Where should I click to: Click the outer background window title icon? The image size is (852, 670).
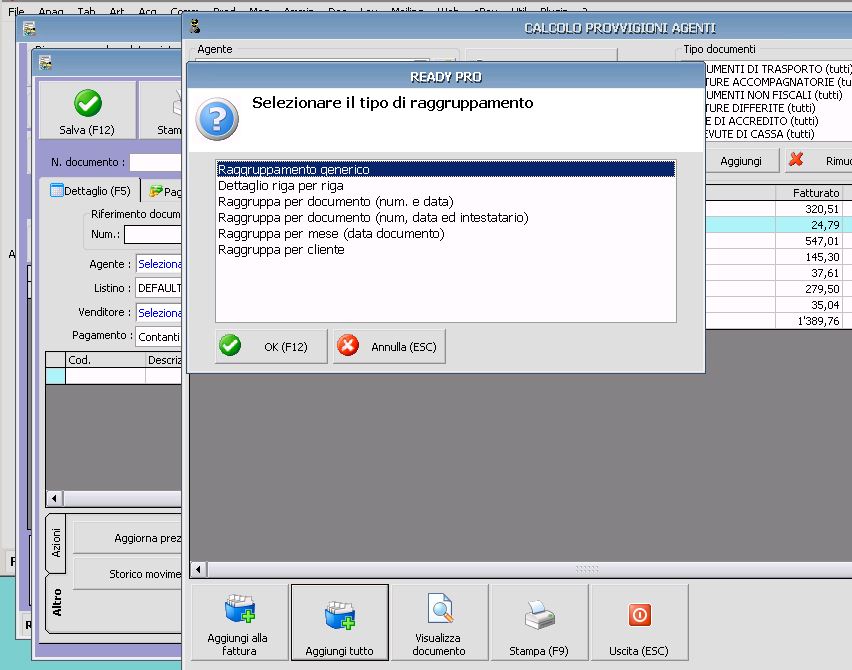tap(29, 28)
